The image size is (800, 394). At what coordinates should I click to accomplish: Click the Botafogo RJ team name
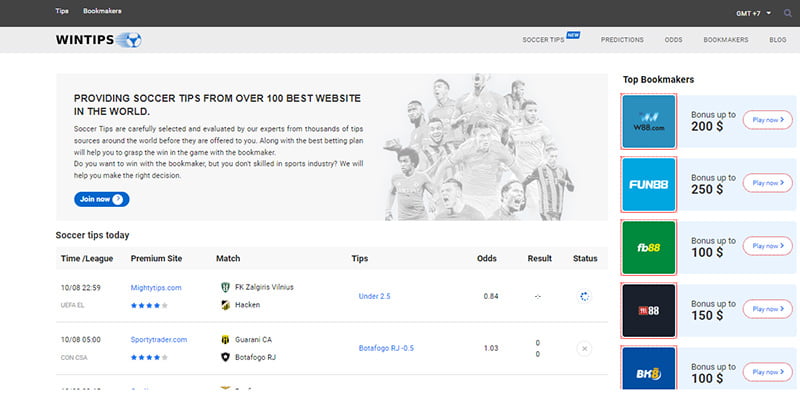[256, 357]
